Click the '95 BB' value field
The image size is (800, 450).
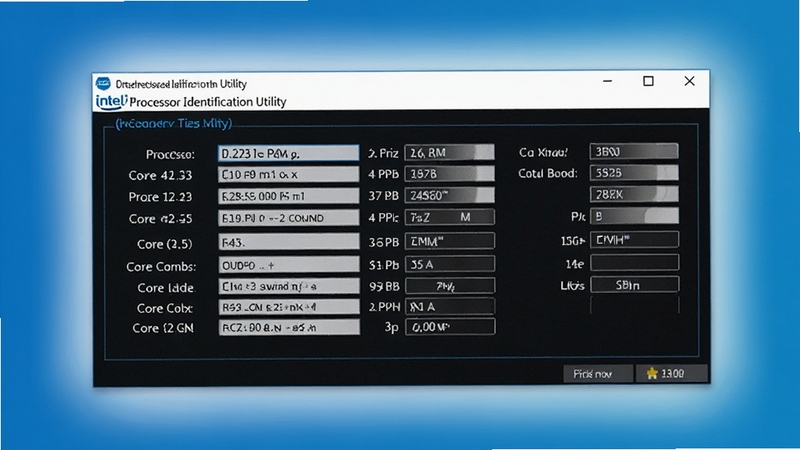pyautogui.click(x=449, y=286)
